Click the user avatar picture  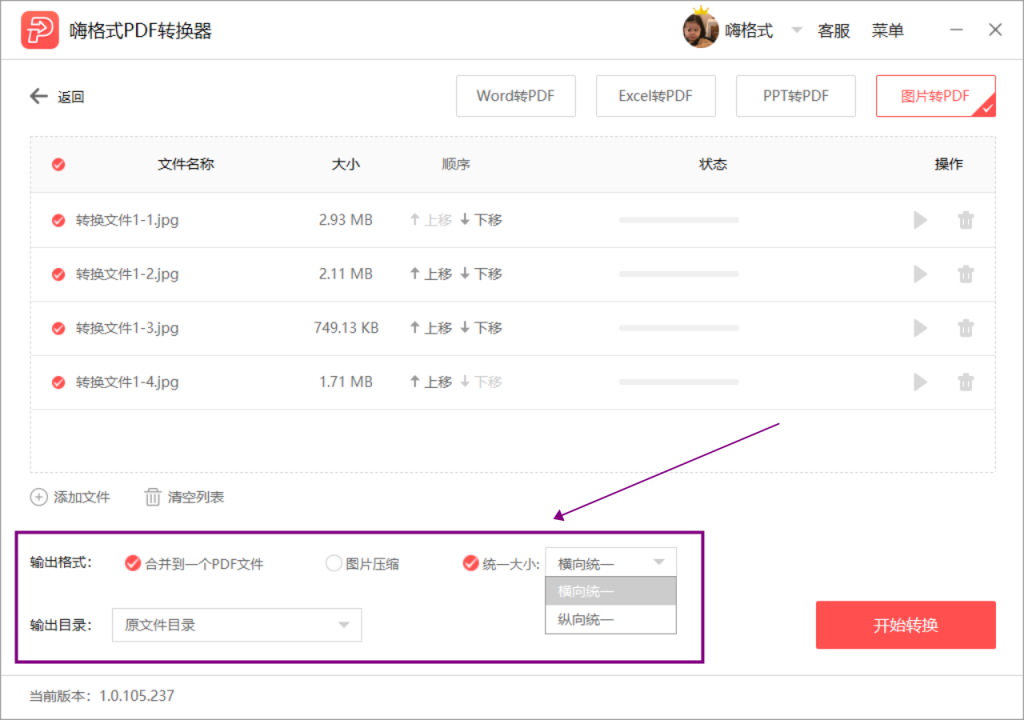[x=700, y=29]
